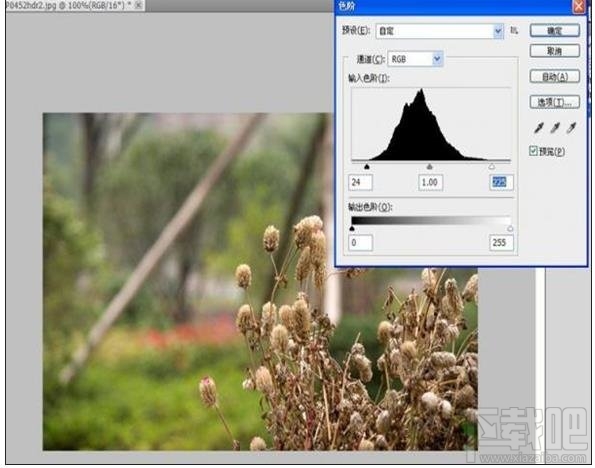Select the gray point eyedropper
Screen dimensions: 595x468
(555, 128)
